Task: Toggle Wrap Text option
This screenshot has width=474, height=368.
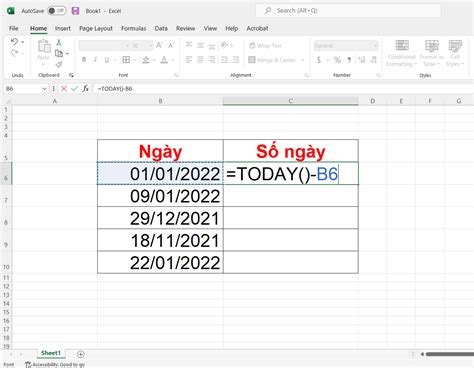Action: pos(266,46)
